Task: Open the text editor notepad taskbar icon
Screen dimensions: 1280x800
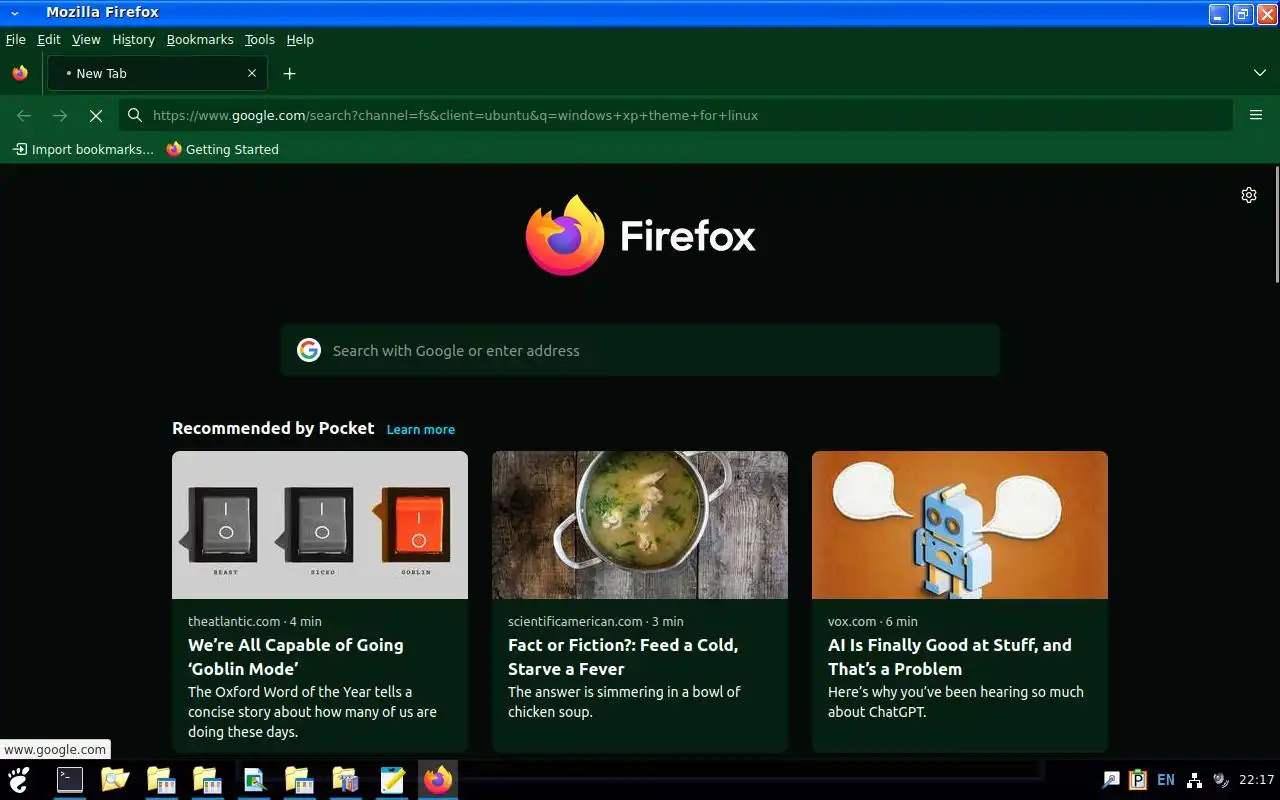Action: 393,779
